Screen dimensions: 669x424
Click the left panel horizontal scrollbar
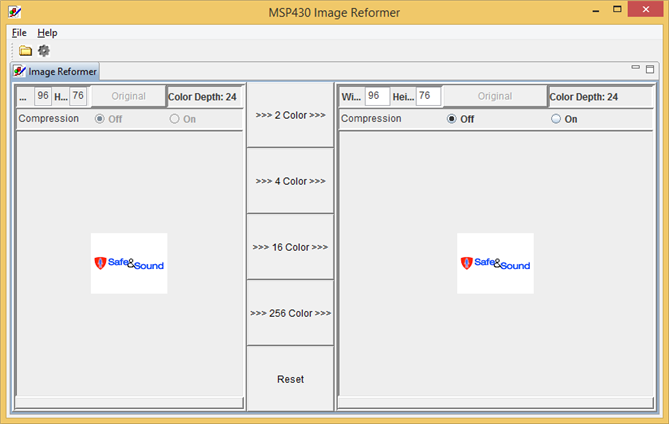click(129, 402)
